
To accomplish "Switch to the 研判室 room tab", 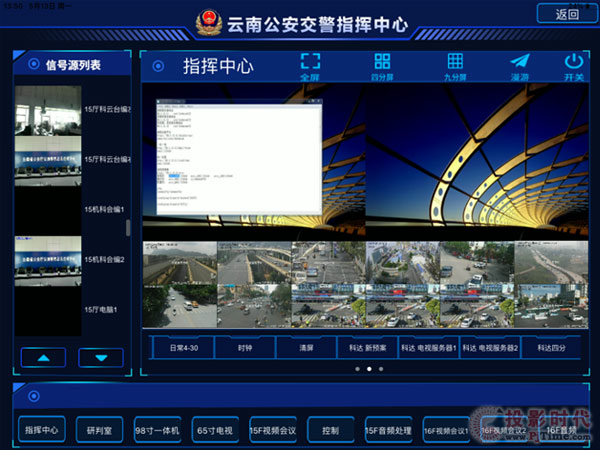I will 99,430.
